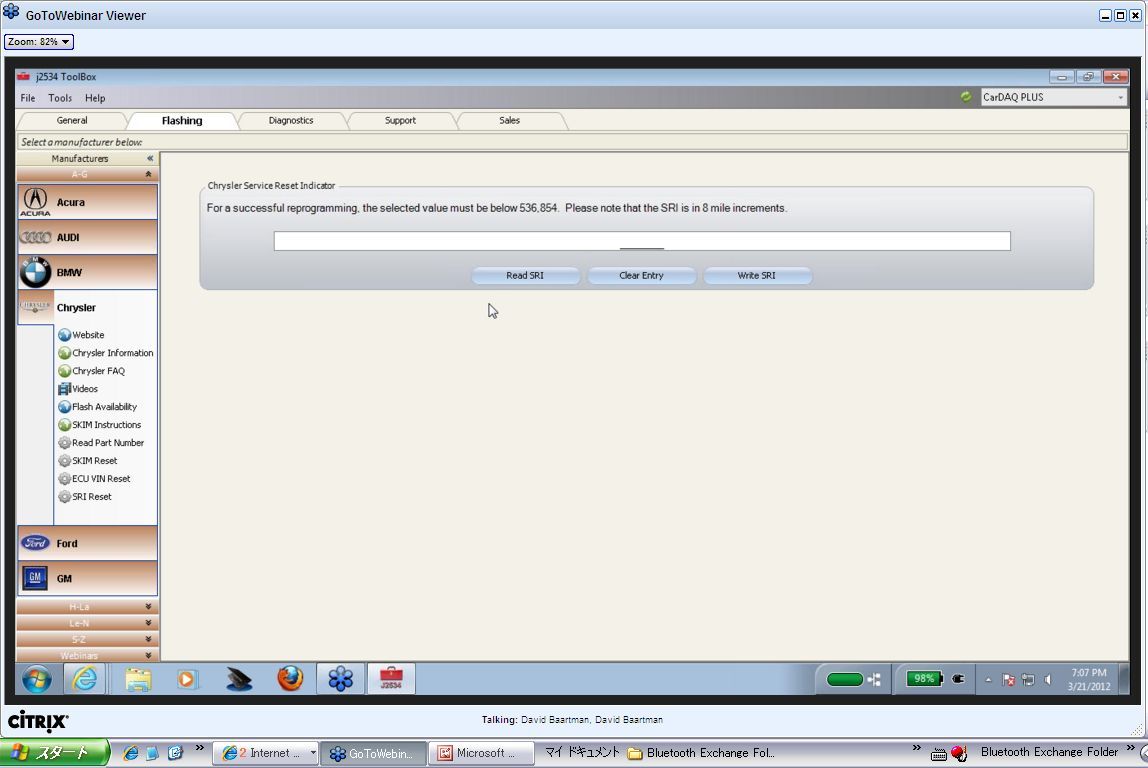Open the SRI Reset tree item
Screen dimensions: 1148x768
pos(92,496)
